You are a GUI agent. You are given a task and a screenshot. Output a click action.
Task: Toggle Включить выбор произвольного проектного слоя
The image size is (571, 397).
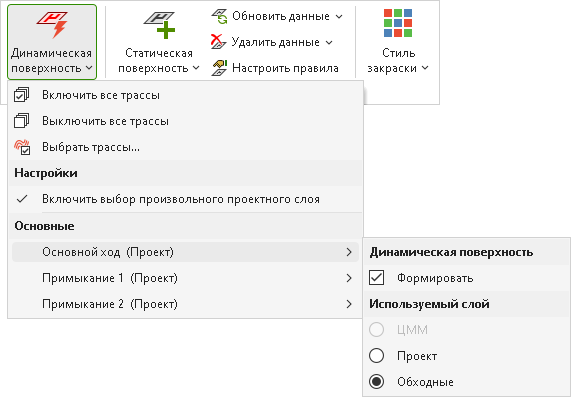click(x=185, y=199)
